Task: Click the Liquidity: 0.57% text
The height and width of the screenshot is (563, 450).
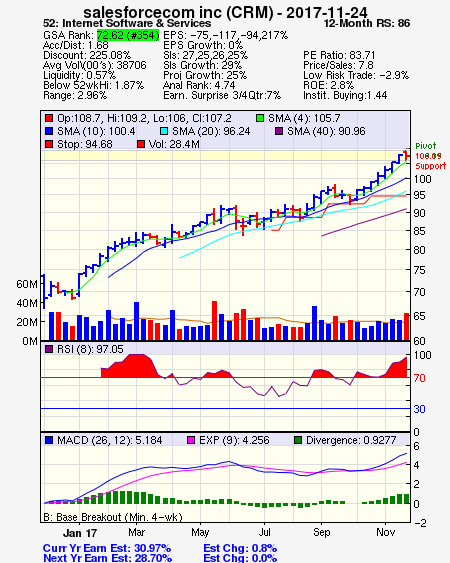Action: point(79,75)
